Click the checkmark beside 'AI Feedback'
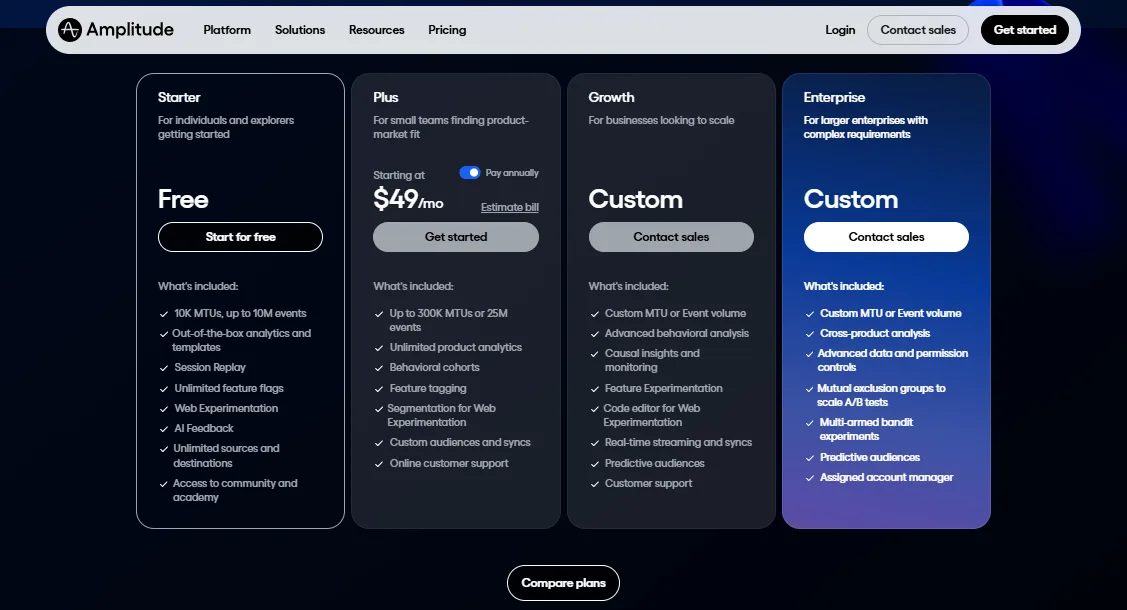The height and width of the screenshot is (610, 1127). click(x=164, y=429)
